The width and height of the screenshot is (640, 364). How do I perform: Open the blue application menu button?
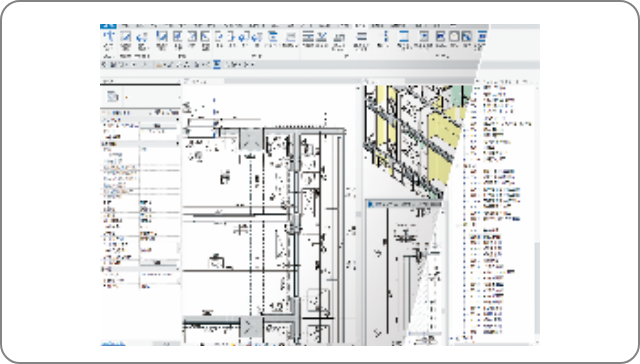[x=108, y=26]
